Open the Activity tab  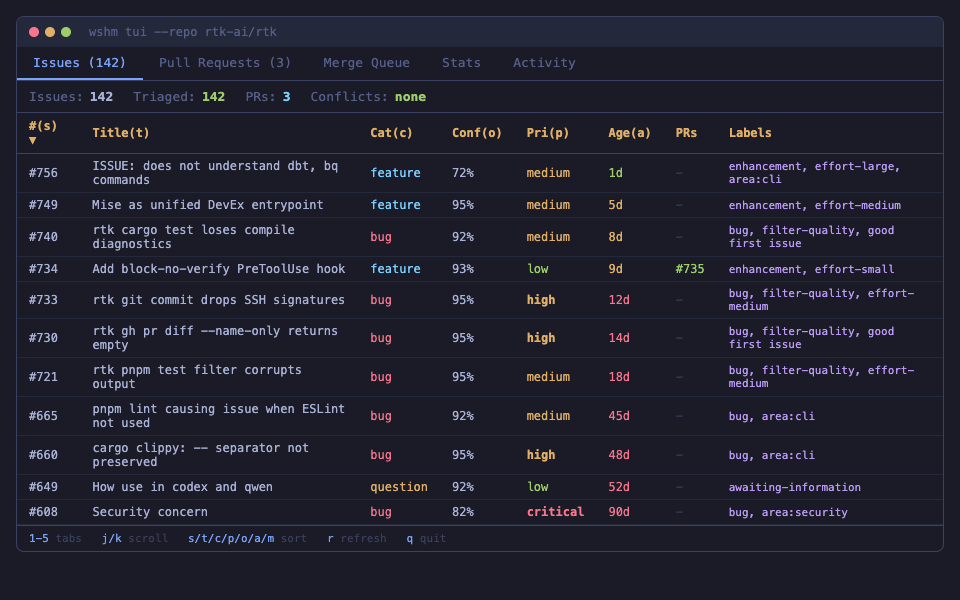(x=544, y=62)
